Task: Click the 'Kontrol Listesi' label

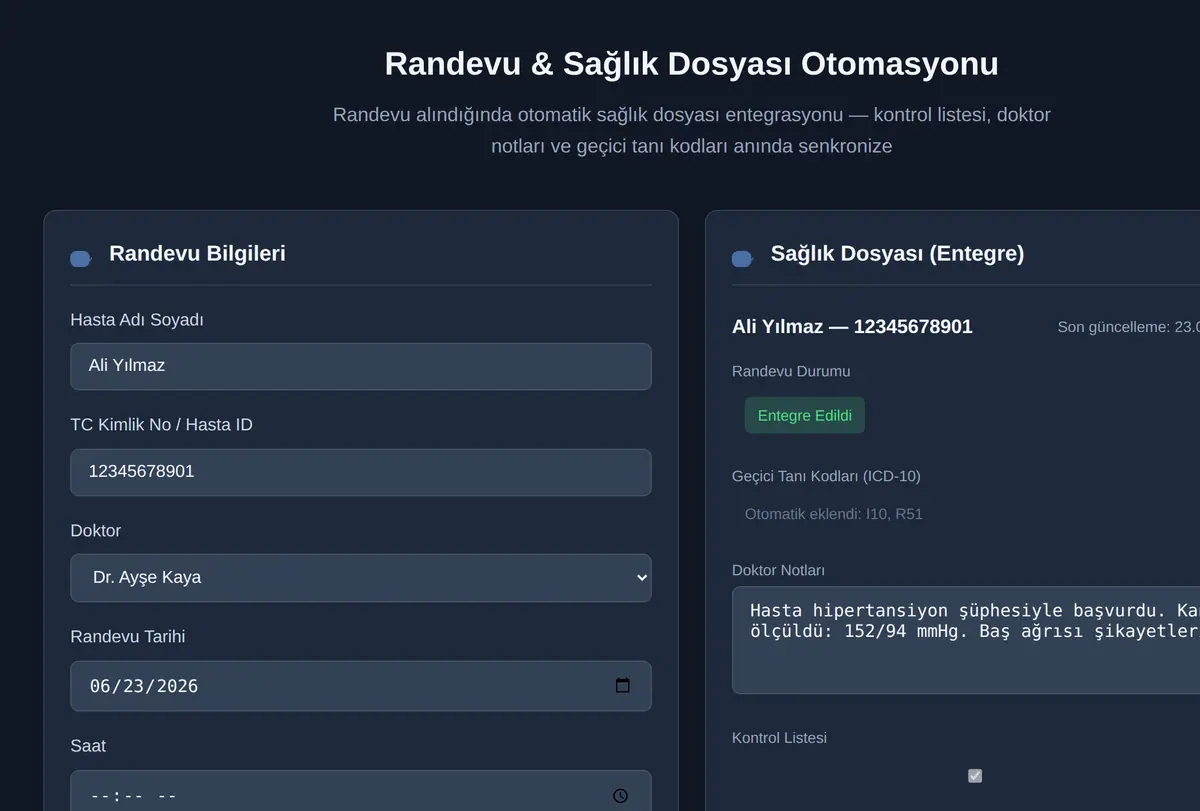Action: click(x=779, y=738)
